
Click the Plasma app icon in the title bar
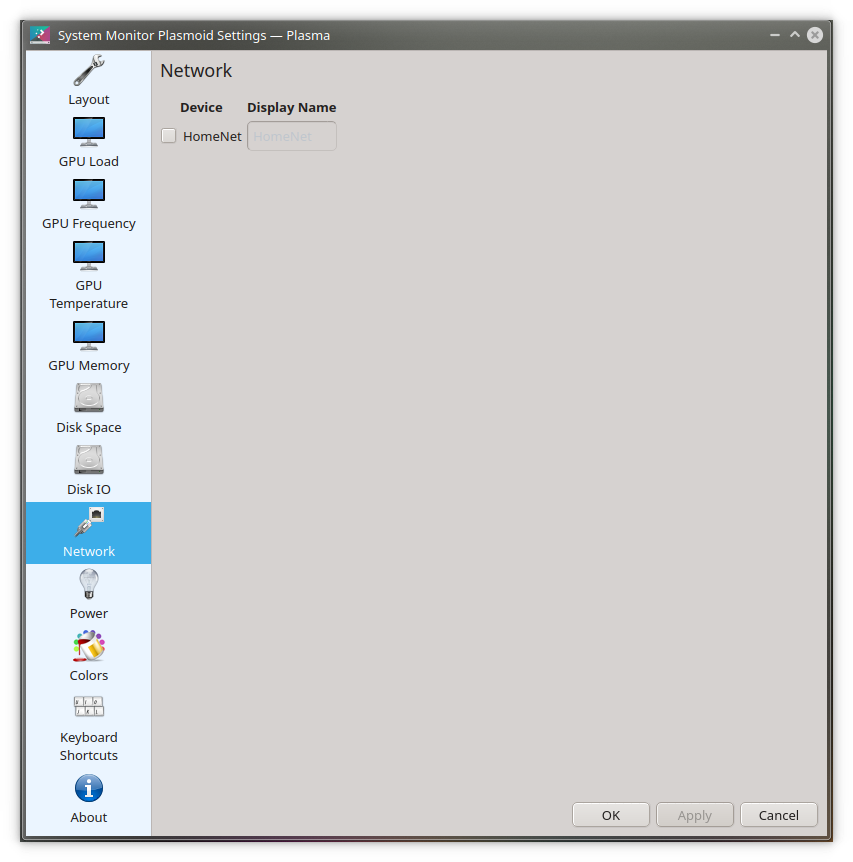[40, 35]
